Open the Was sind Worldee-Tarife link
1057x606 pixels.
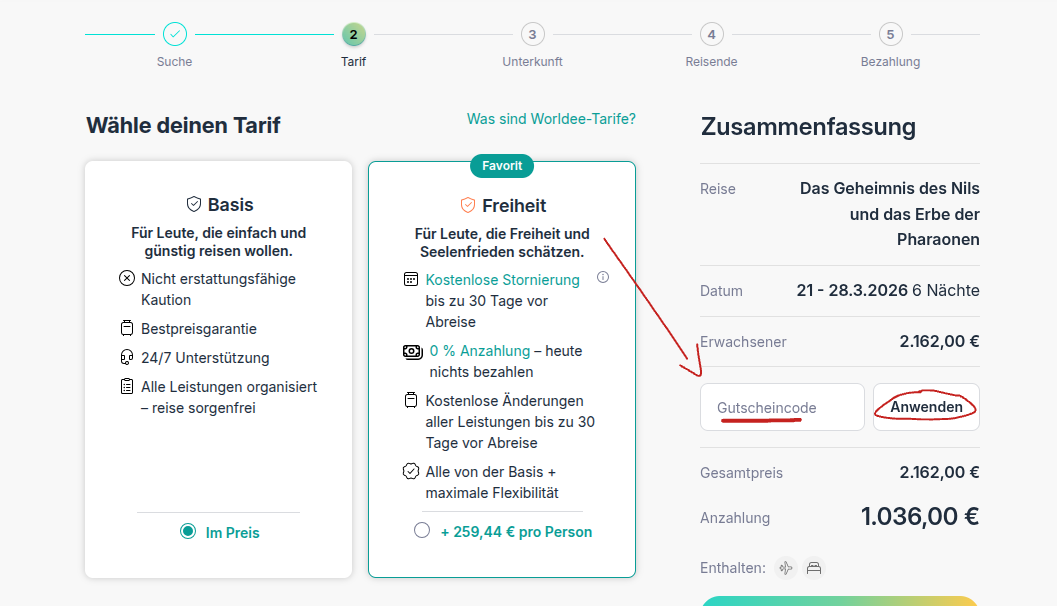point(550,118)
